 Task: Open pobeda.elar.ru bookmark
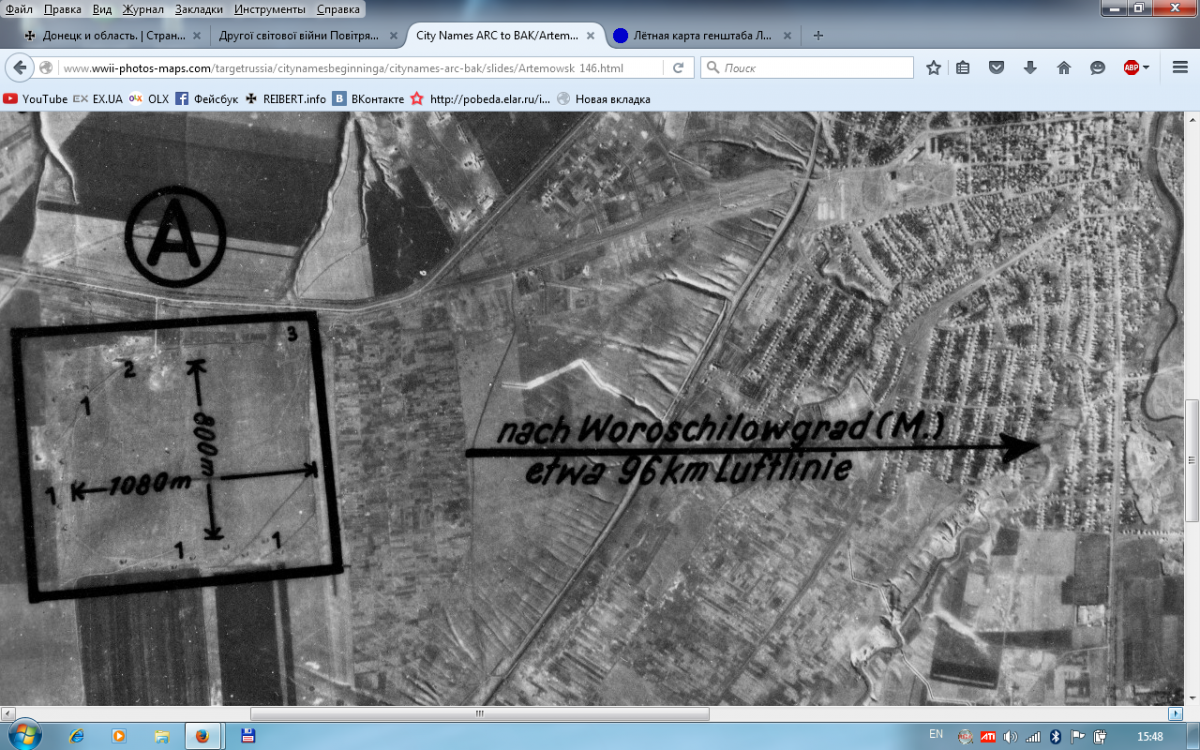(481, 99)
